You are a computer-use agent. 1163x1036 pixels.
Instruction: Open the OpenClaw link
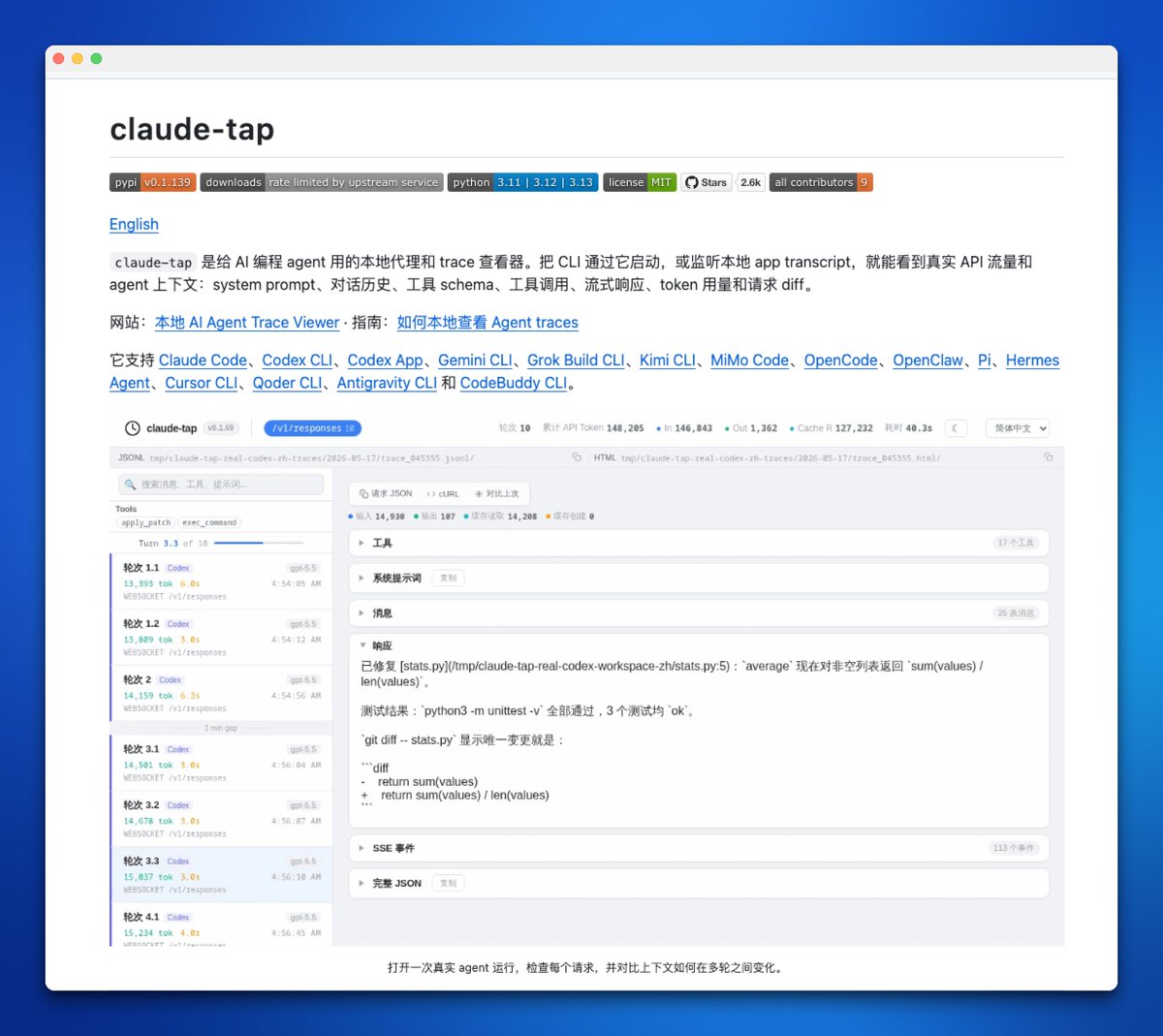click(x=927, y=361)
